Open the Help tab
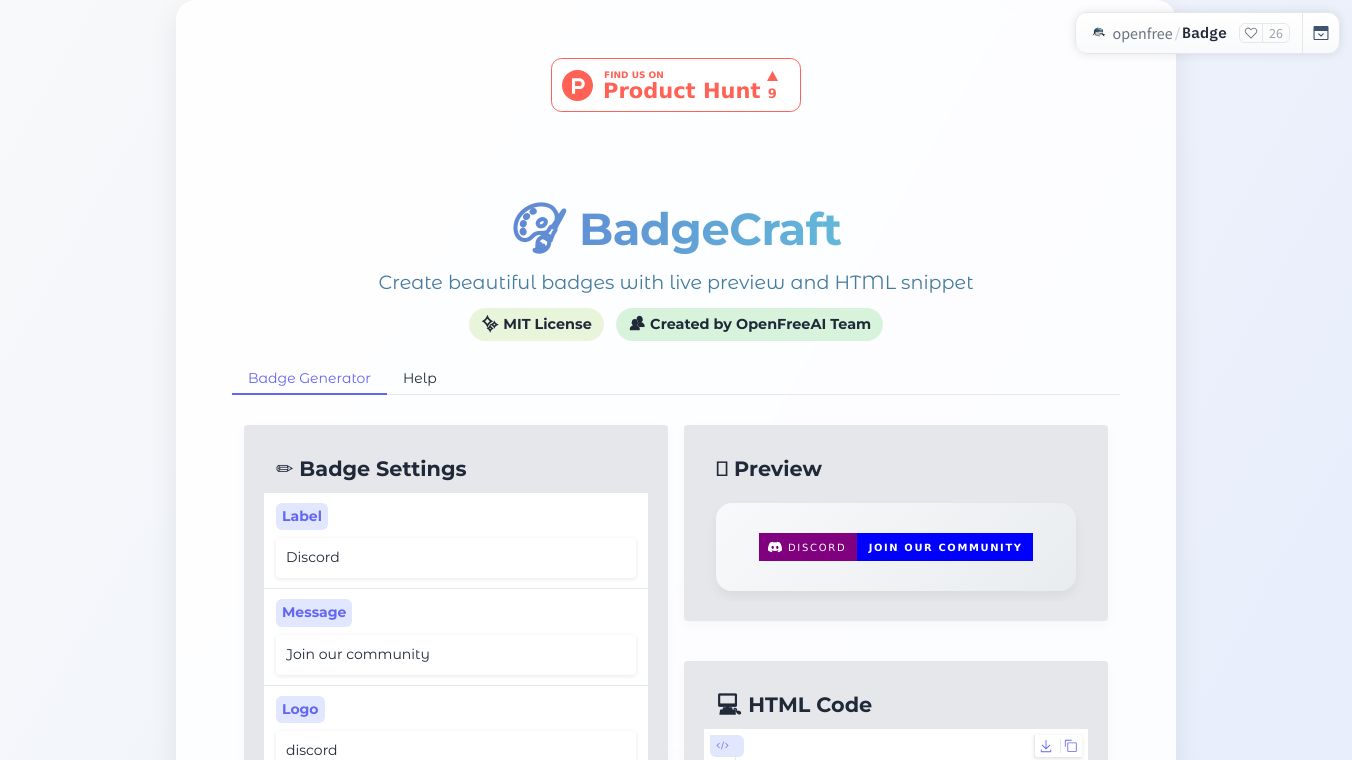 420,378
